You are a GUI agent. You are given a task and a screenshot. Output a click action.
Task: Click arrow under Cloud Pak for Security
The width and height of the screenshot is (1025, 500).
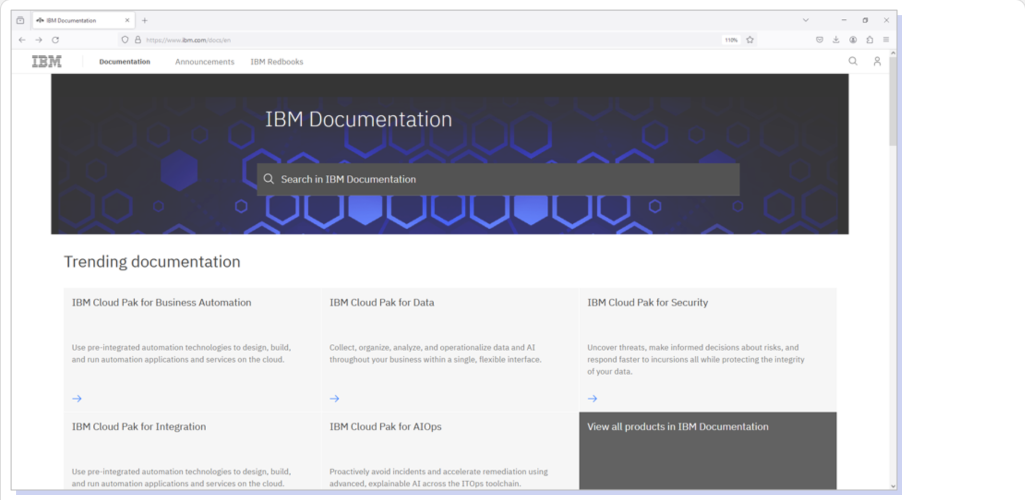(592, 398)
